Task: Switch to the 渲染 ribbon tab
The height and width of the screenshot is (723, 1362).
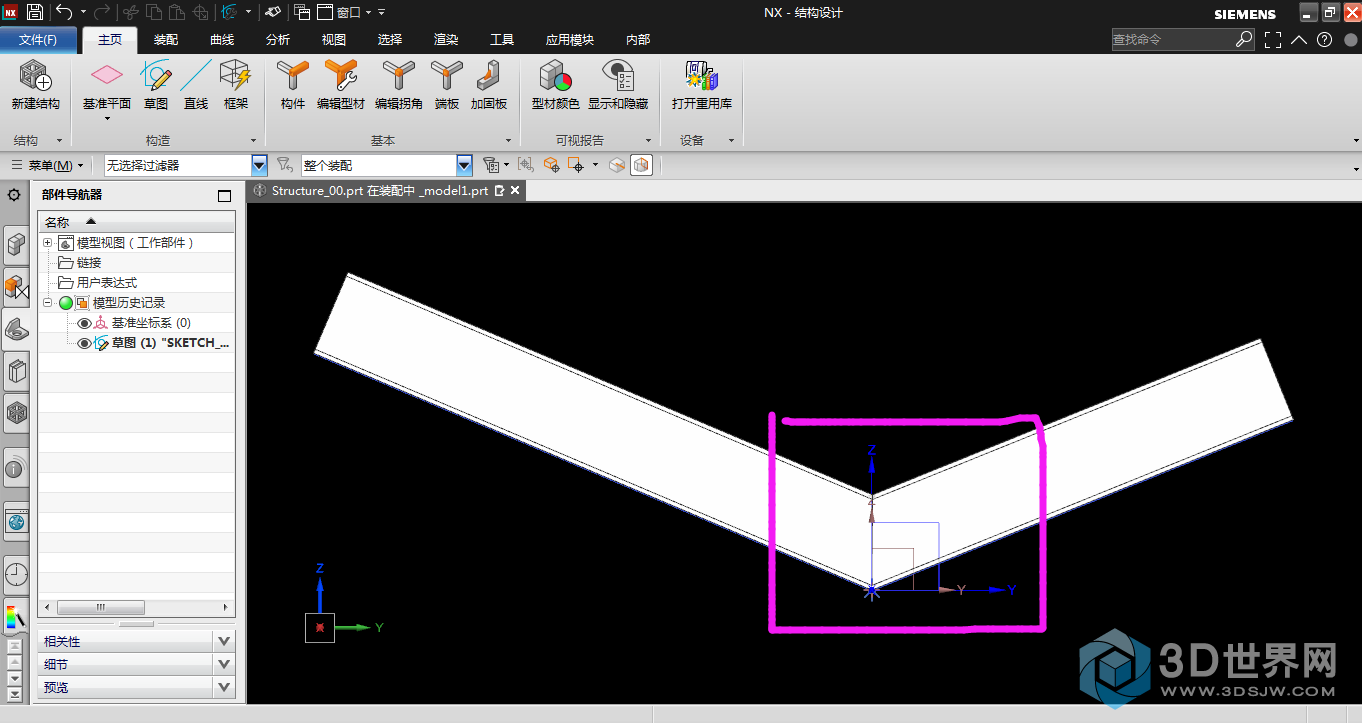Action: pyautogui.click(x=446, y=40)
